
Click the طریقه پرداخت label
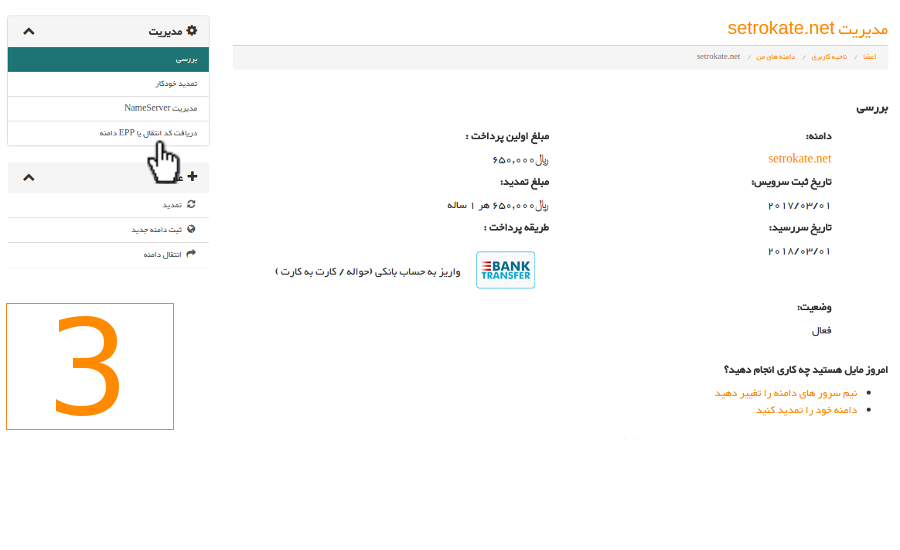tap(516, 228)
